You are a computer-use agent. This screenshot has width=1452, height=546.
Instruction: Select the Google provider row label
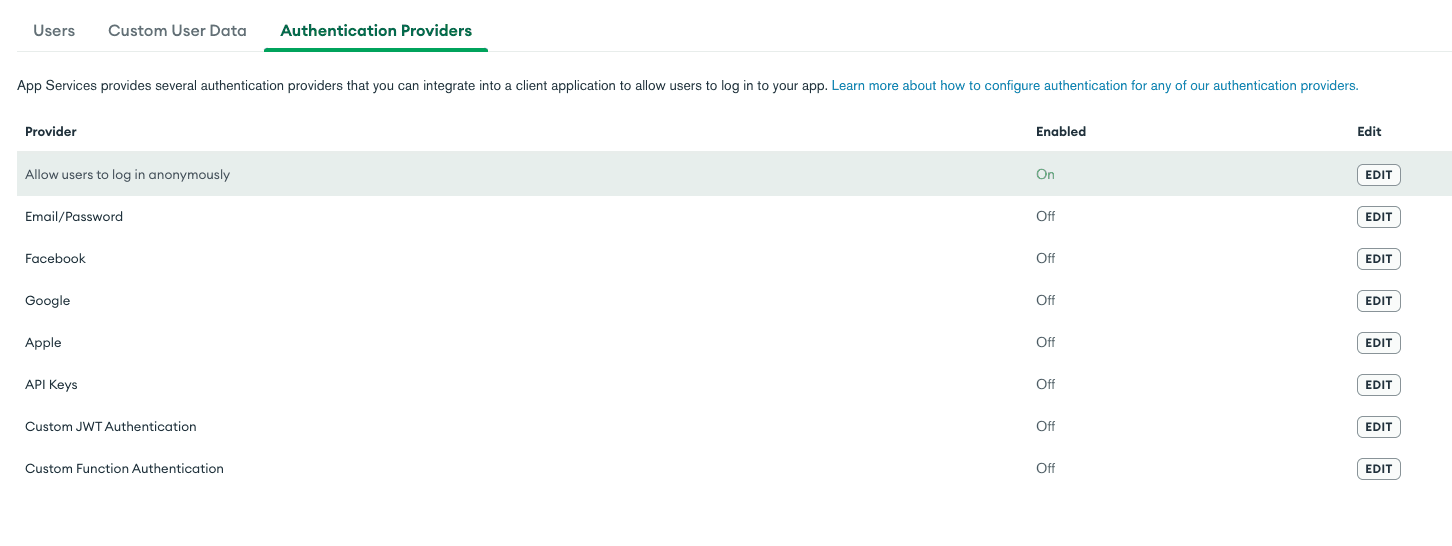pyautogui.click(x=47, y=301)
